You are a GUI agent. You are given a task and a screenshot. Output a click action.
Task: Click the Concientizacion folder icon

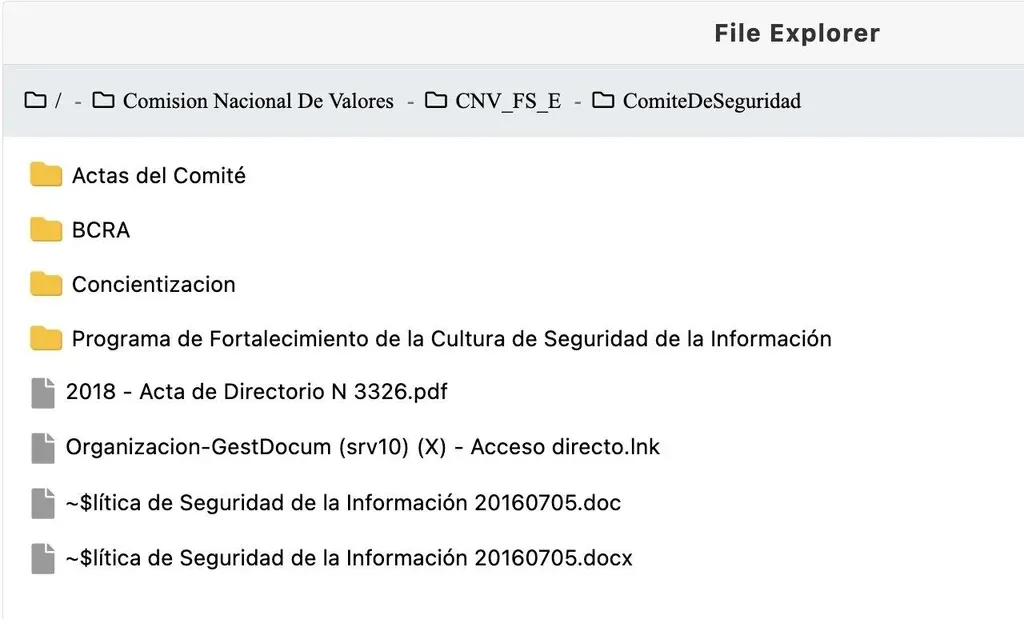click(x=46, y=285)
